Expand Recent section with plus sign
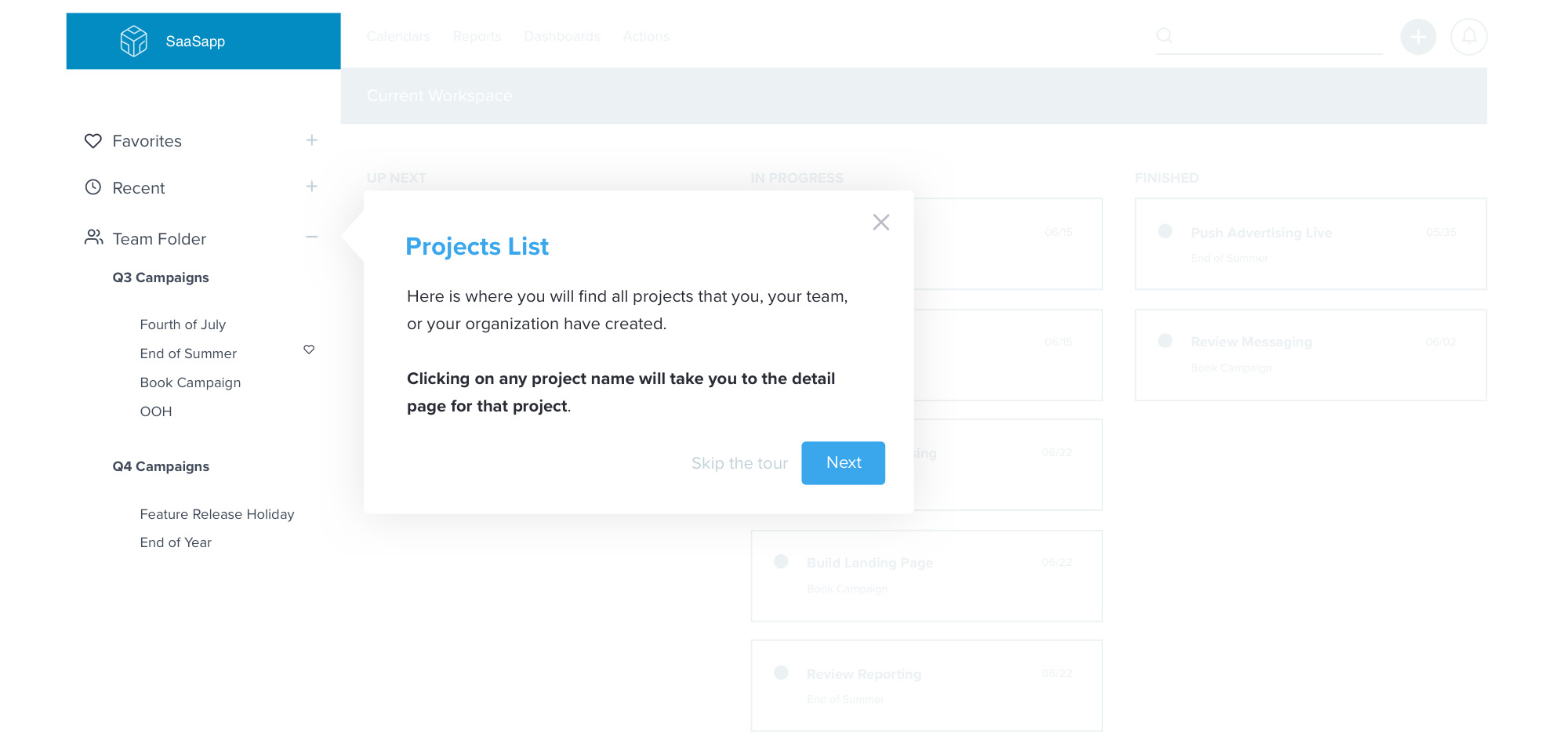The image size is (1568, 743). (311, 187)
